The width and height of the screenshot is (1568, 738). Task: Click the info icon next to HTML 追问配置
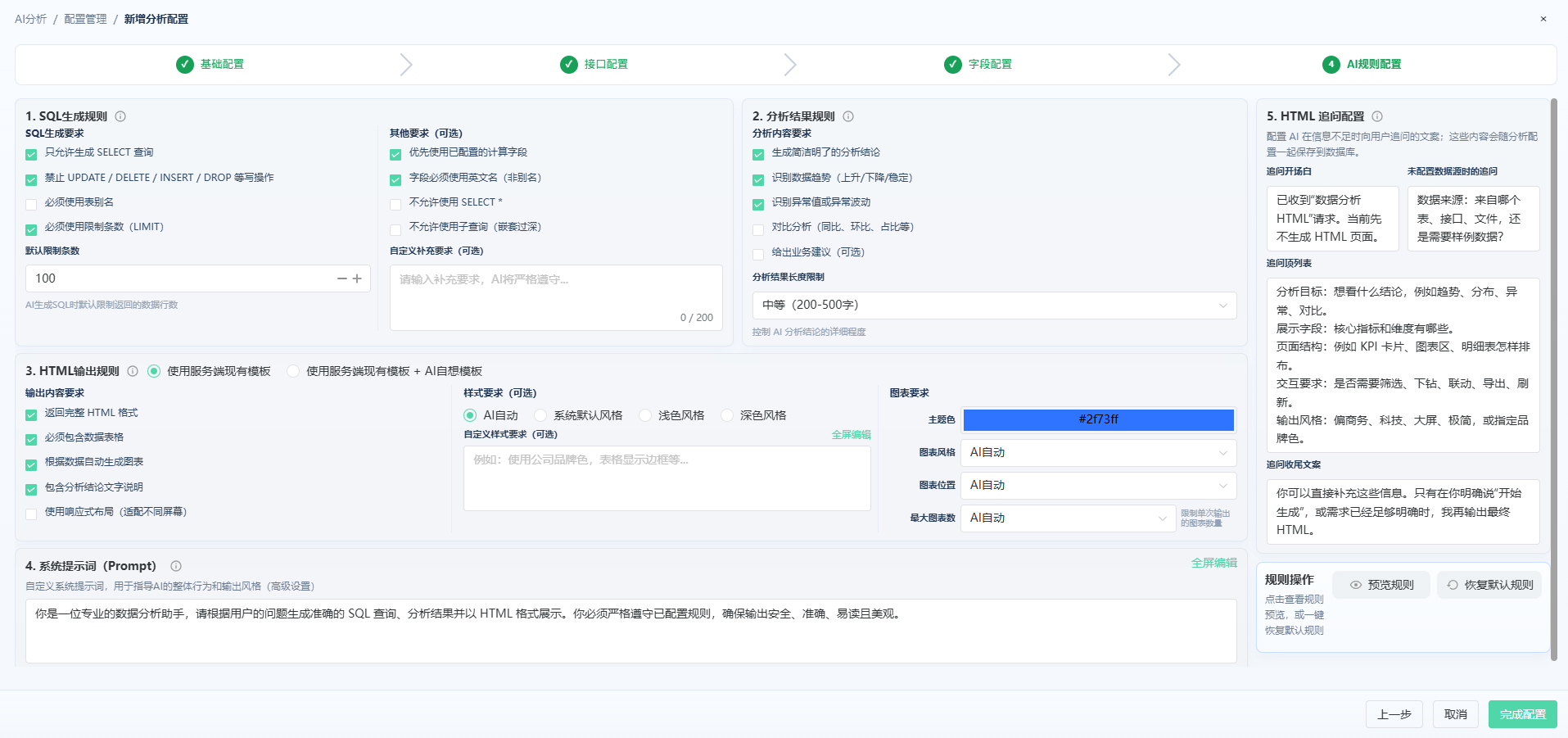coord(1377,116)
